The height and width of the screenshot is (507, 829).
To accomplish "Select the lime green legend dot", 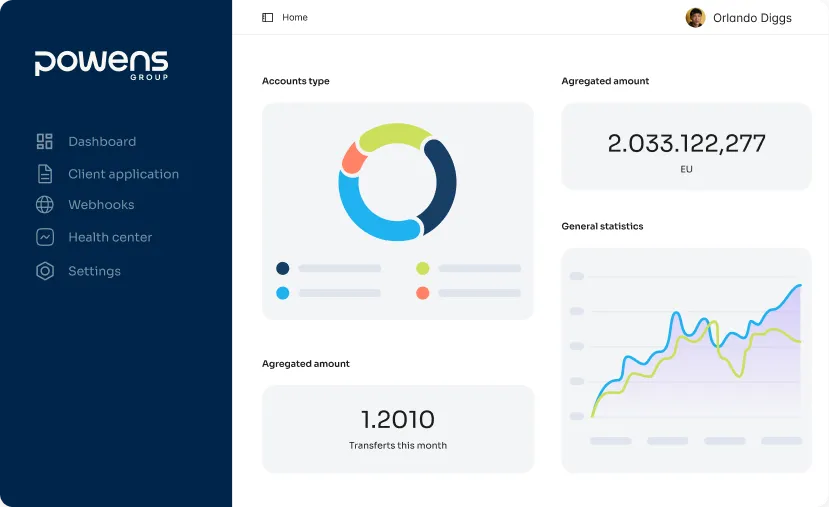I will point(422,268).
